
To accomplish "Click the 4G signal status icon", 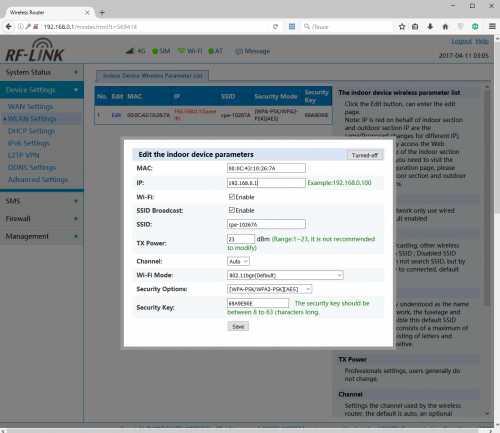I will coord(130,51).
